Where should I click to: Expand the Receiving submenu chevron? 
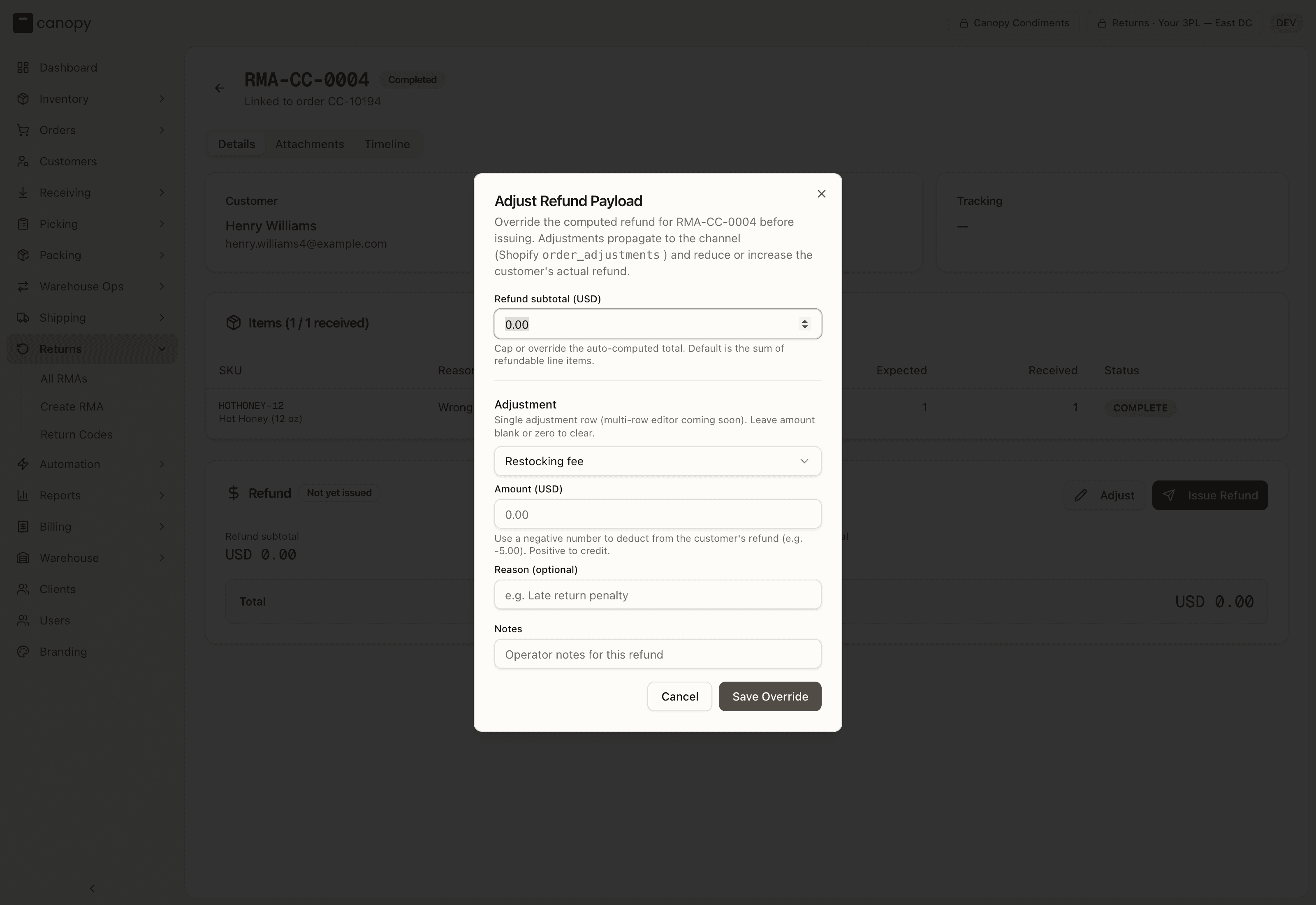click(162, 193)
